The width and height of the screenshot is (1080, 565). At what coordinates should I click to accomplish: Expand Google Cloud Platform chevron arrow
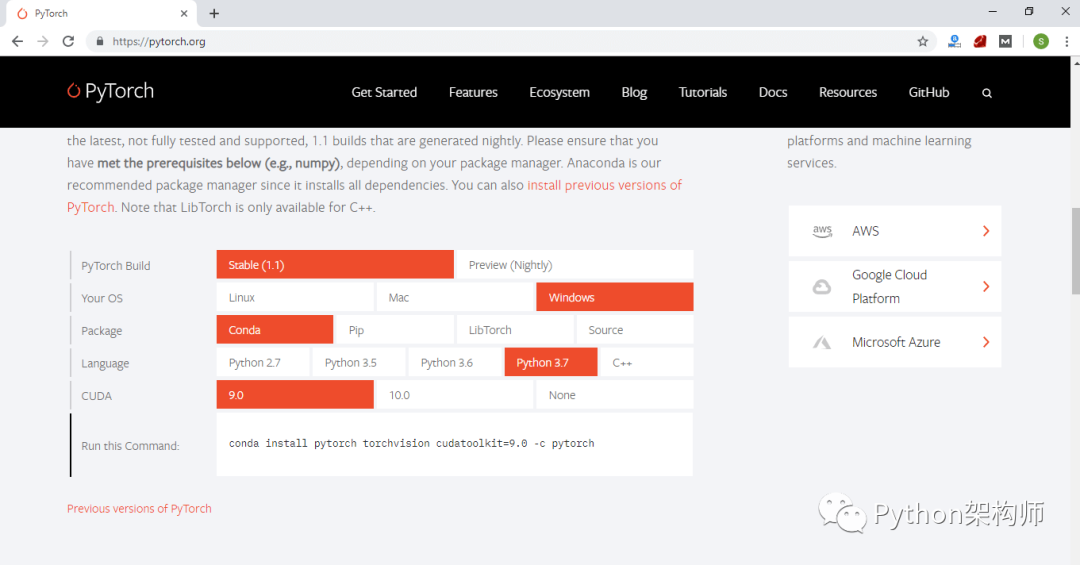click(x=986, y=286)
